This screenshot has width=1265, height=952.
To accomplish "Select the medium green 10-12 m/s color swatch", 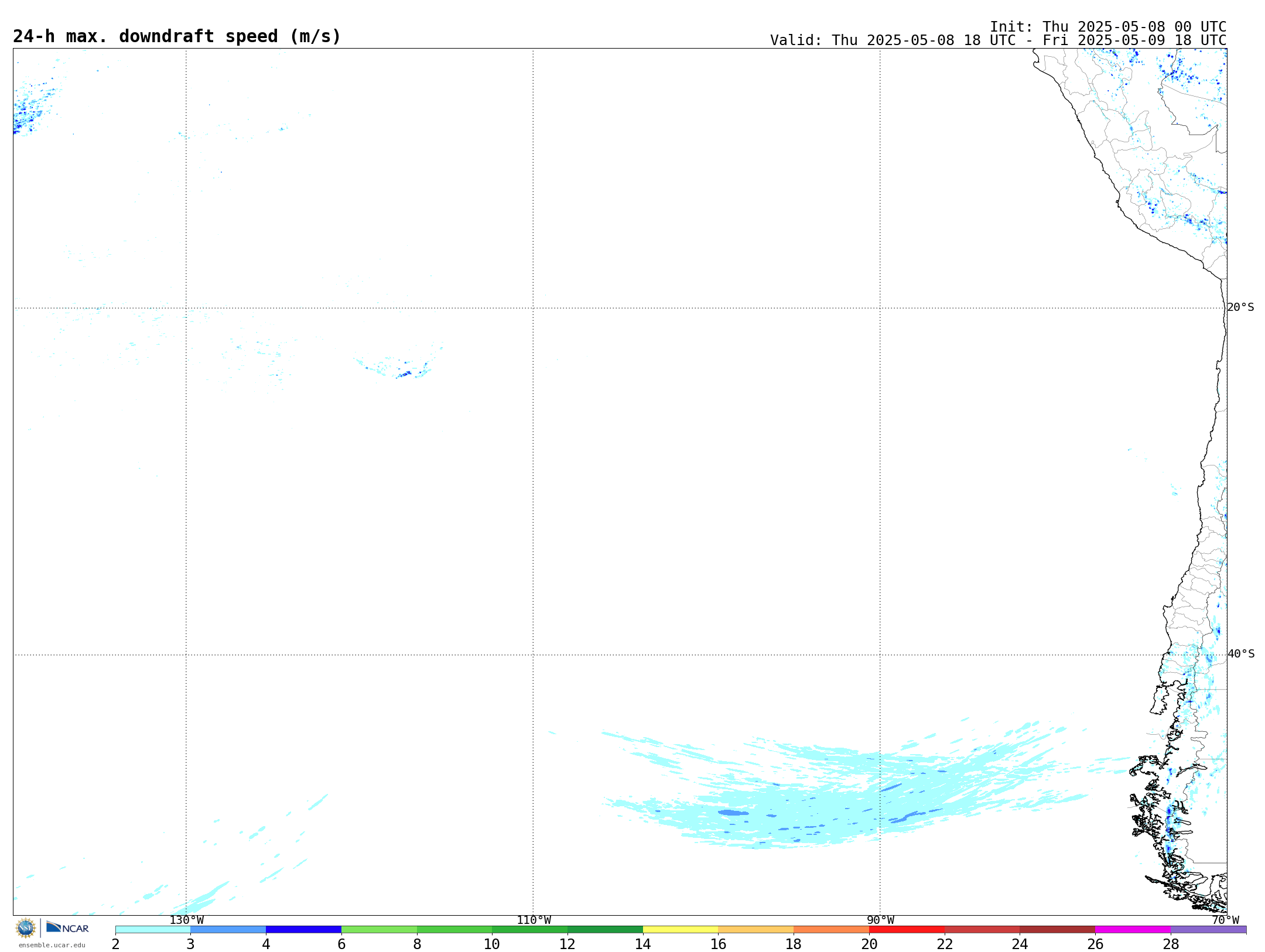I will (529, 930).
